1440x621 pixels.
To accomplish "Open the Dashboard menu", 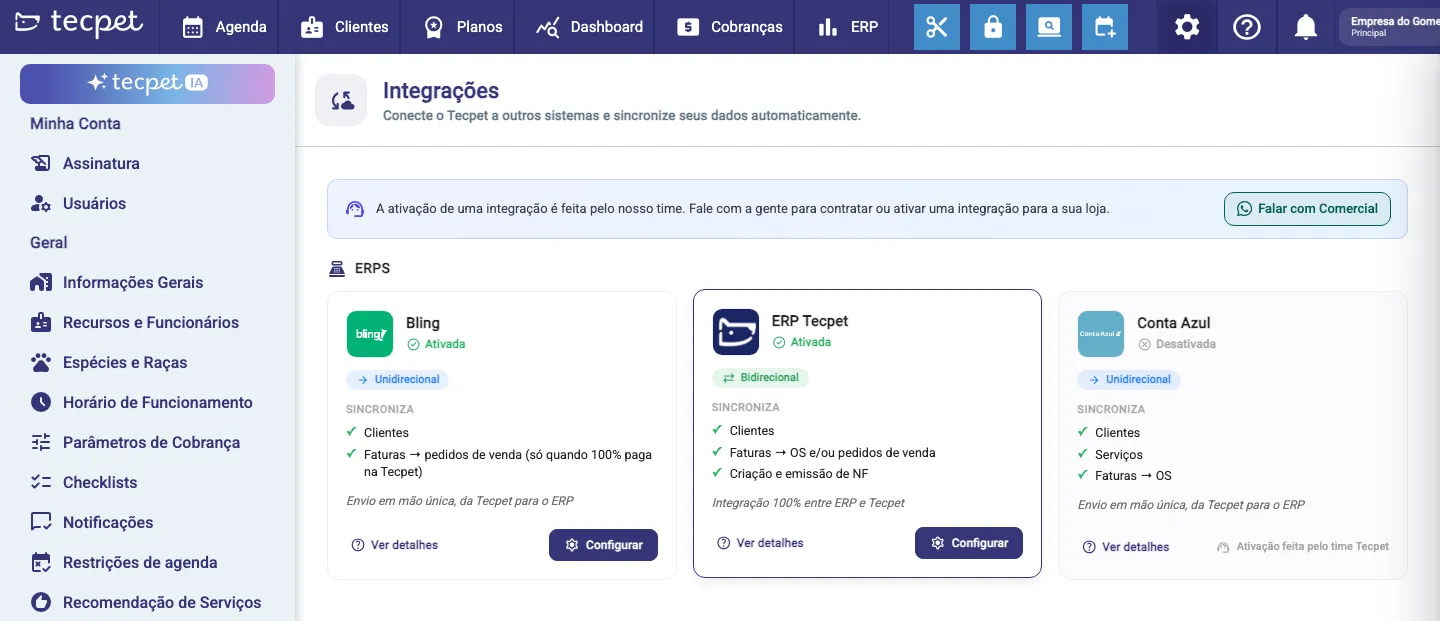I will [589, 27].
